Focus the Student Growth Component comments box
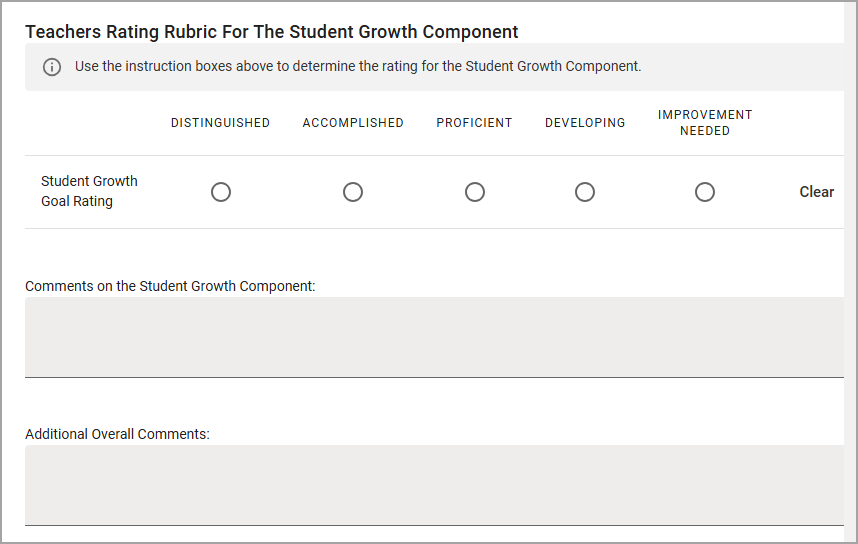This screenshot has width=858, height=544. point(434,337)
